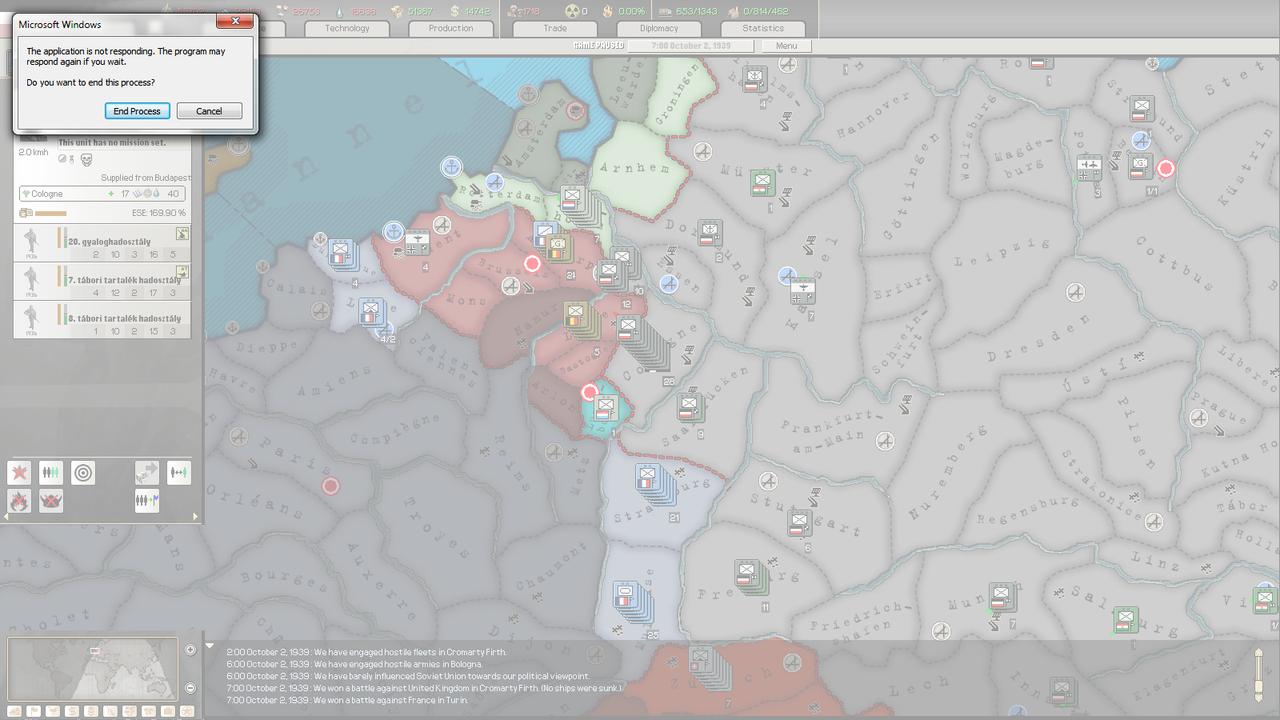Click log entry about influencing Soviet Union

(408, 676)
